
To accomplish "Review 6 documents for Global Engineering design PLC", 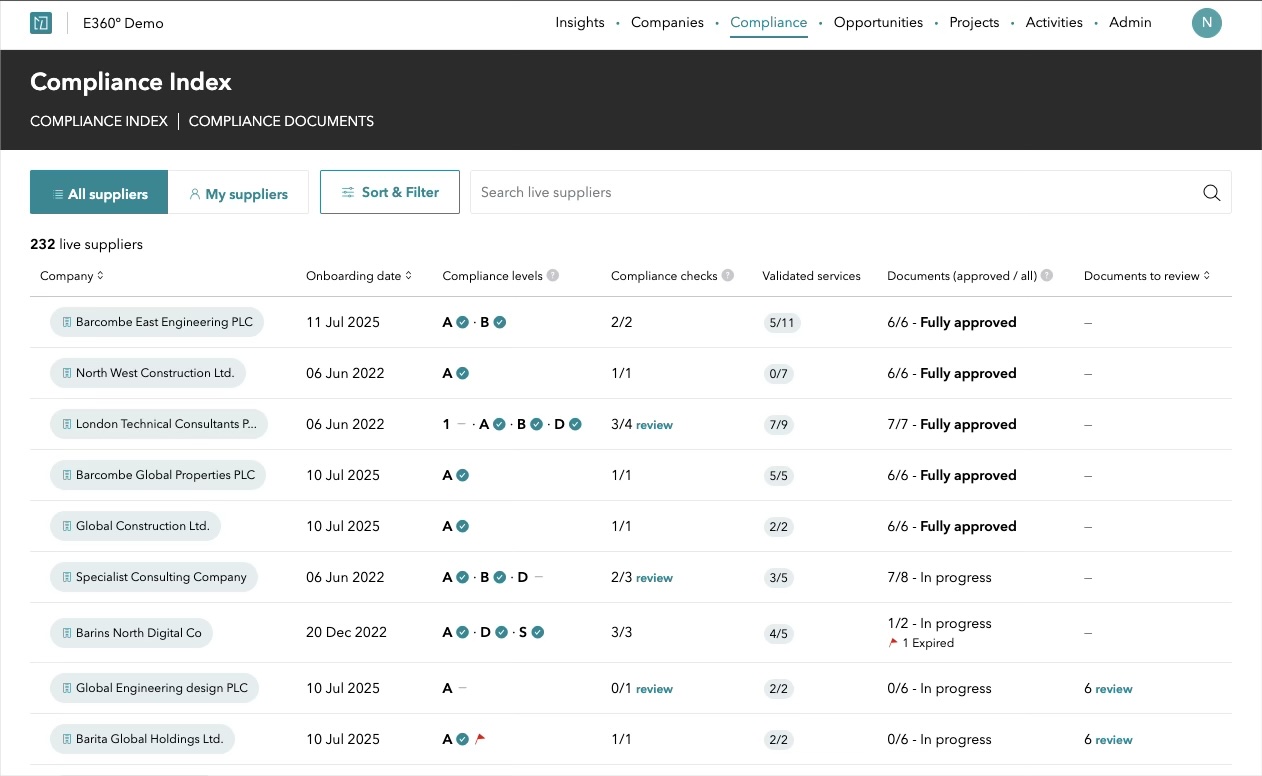I will click(1114, 689).
